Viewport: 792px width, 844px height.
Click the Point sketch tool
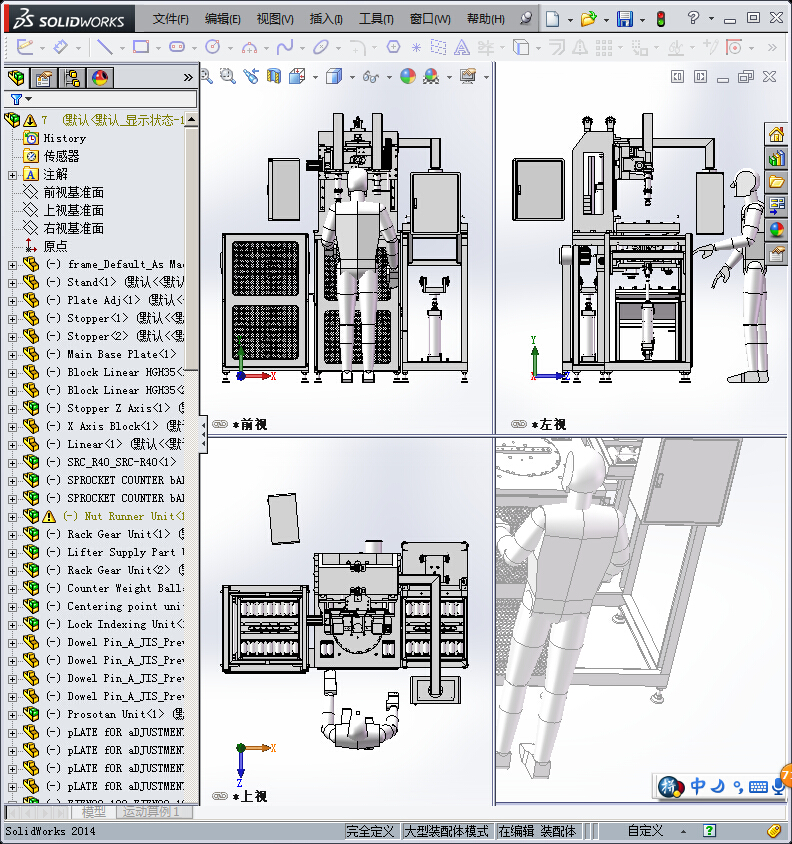[416, 48]
